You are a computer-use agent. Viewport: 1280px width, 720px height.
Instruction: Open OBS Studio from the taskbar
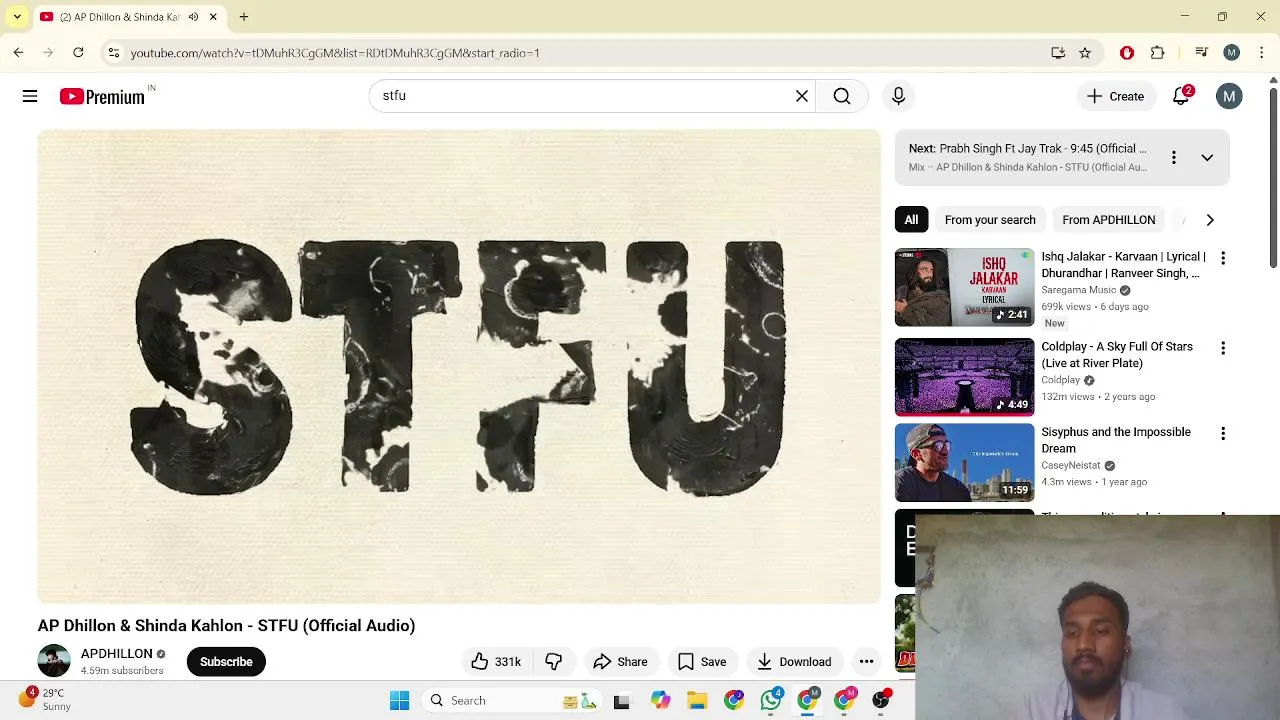(x=880, y=700)
